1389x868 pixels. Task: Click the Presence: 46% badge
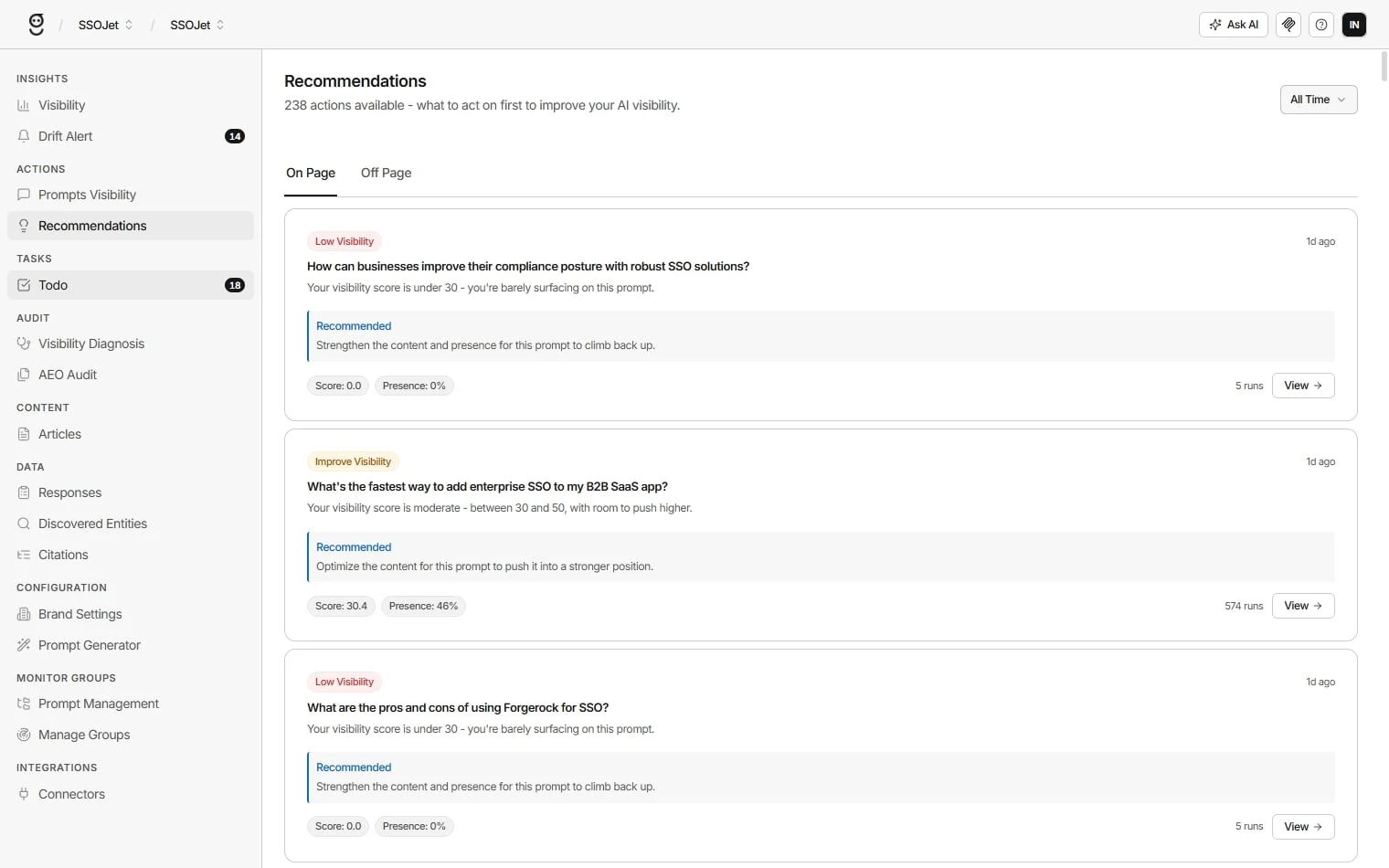[x=423, y=606]
